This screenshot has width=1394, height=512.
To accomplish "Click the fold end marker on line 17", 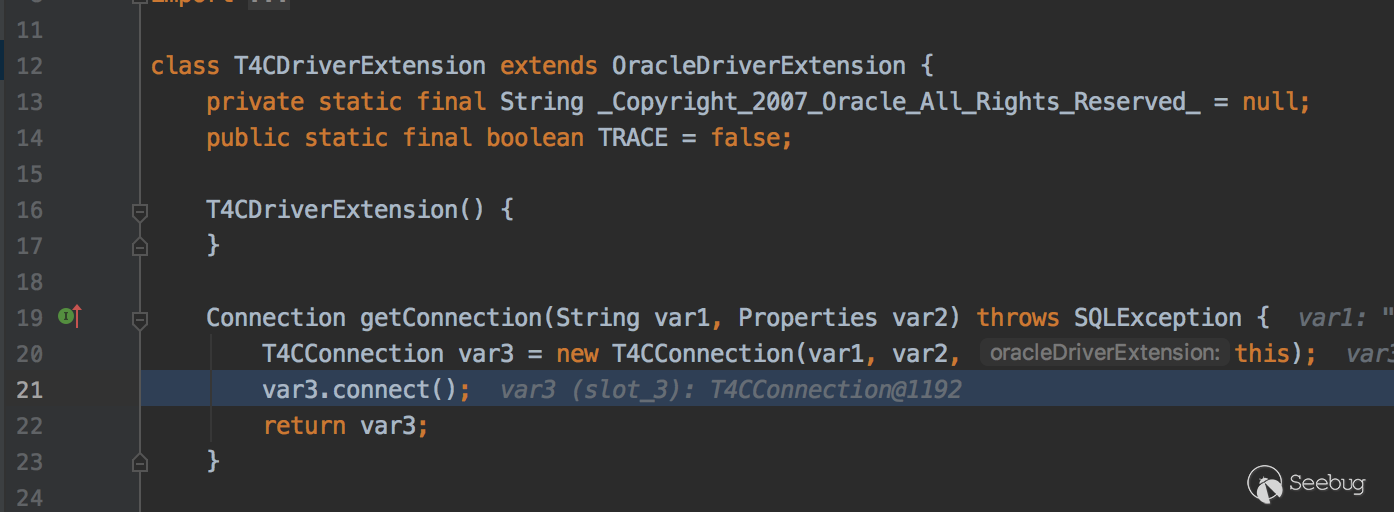I will tap(140, 245).
